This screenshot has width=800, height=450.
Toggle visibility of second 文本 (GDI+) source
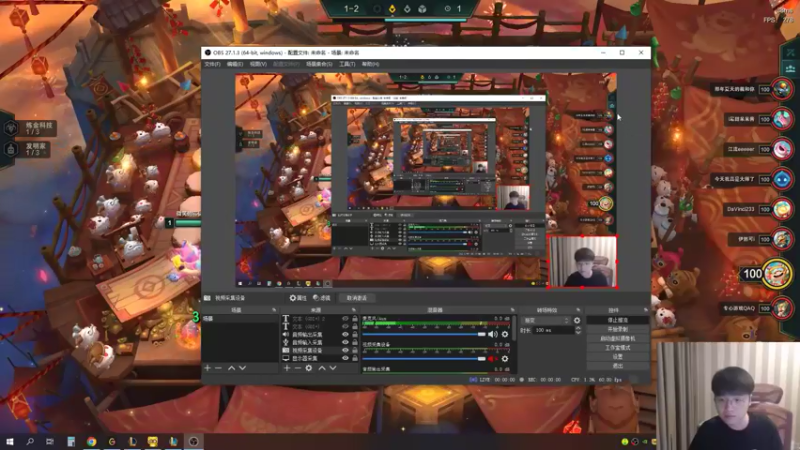[345, 327]
